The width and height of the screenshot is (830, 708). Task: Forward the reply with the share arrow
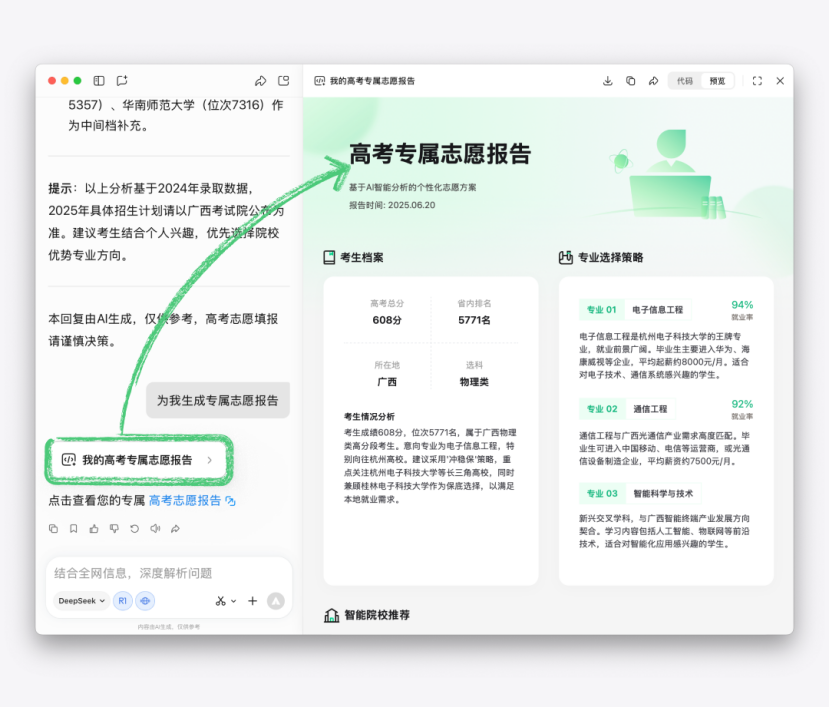tap(175, 529)
